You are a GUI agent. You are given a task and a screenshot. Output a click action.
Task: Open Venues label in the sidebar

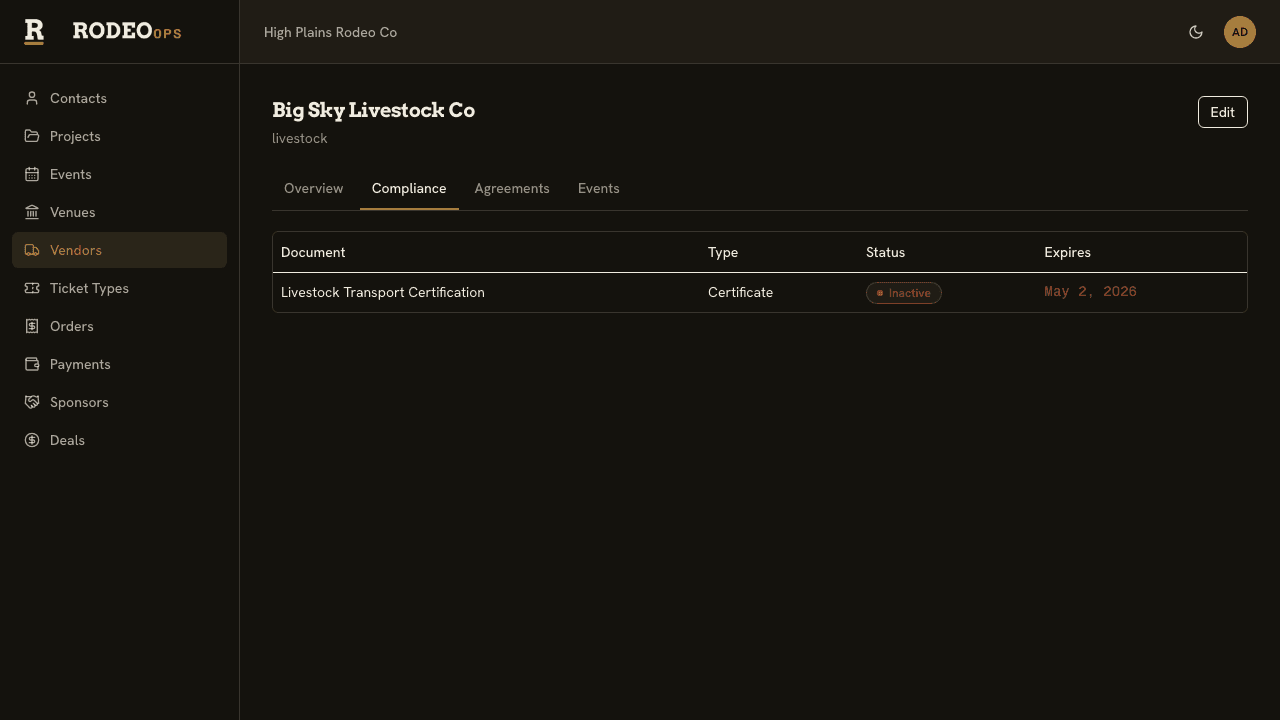pos(73,212)
